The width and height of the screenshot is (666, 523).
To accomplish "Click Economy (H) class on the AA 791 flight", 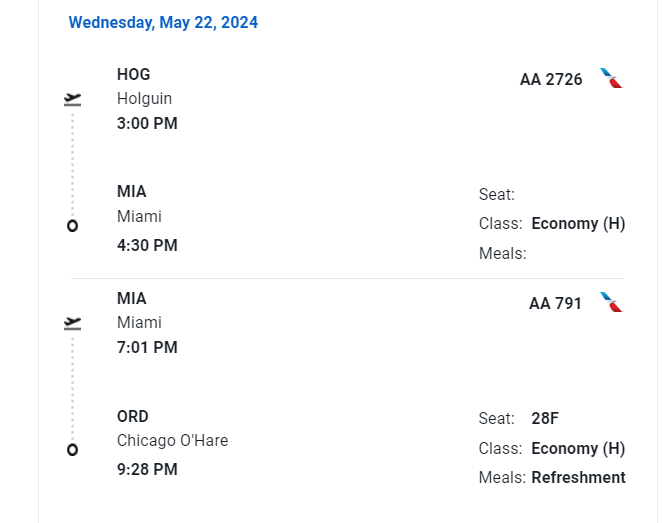I will point(578,448).
